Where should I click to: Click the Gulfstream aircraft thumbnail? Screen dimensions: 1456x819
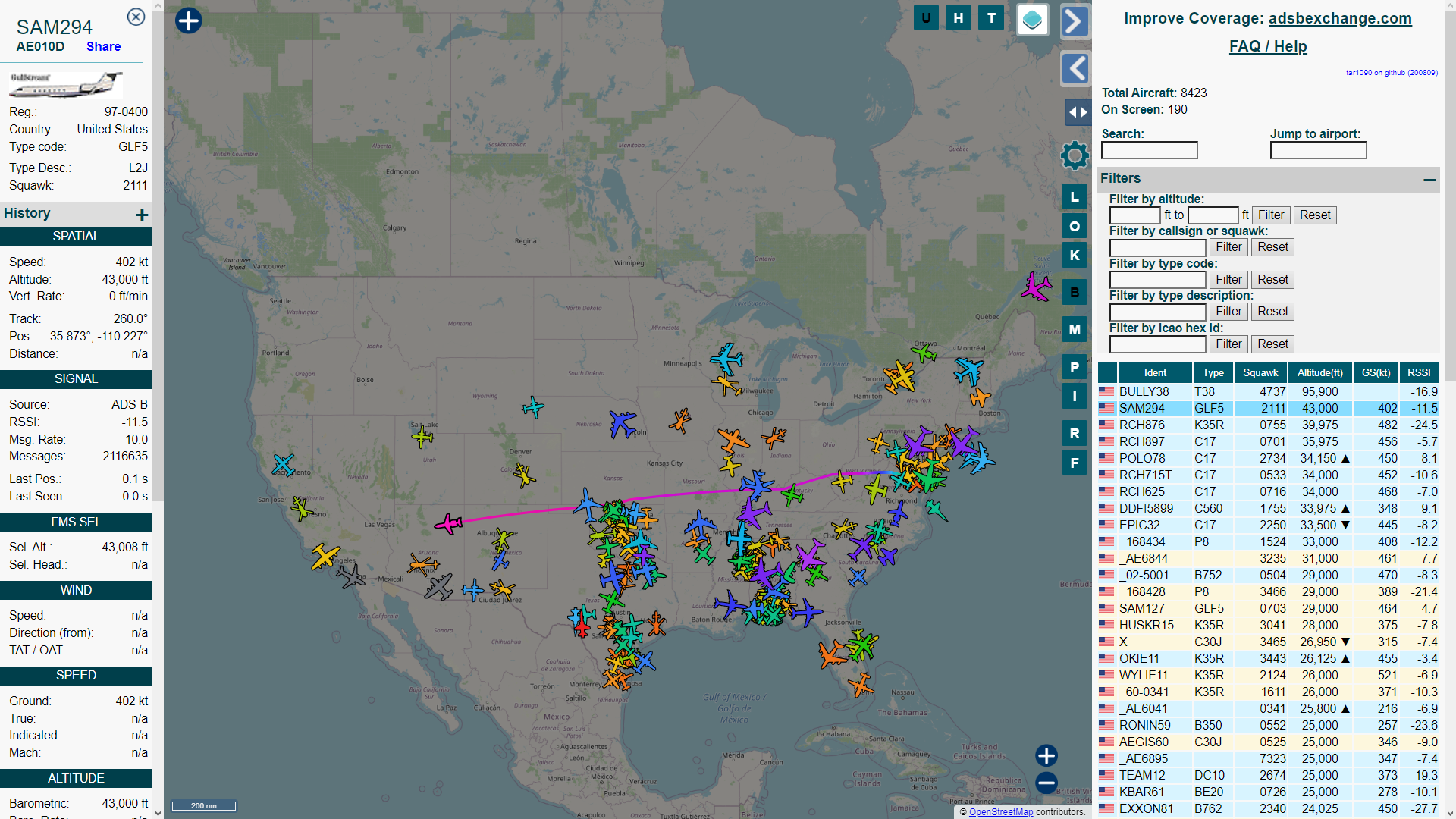(x=66, y=84)
